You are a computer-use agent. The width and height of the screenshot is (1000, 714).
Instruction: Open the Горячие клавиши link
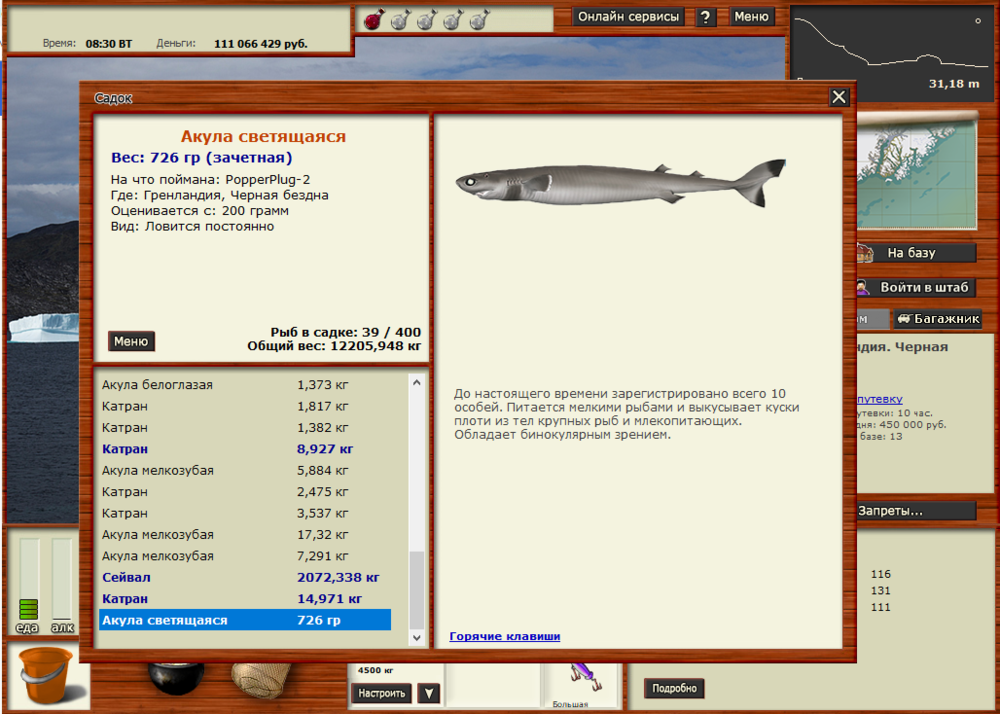pyautogui.click(x=504, y=636)
